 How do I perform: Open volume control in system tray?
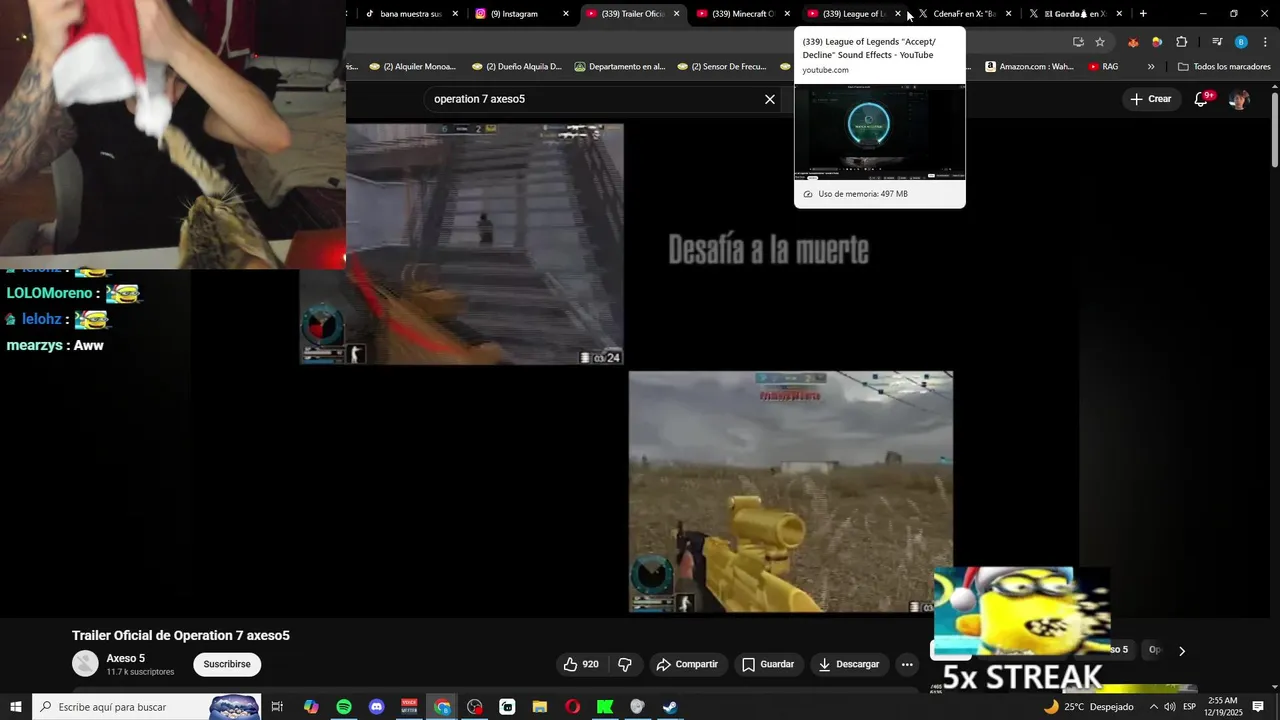point(1169,707)
